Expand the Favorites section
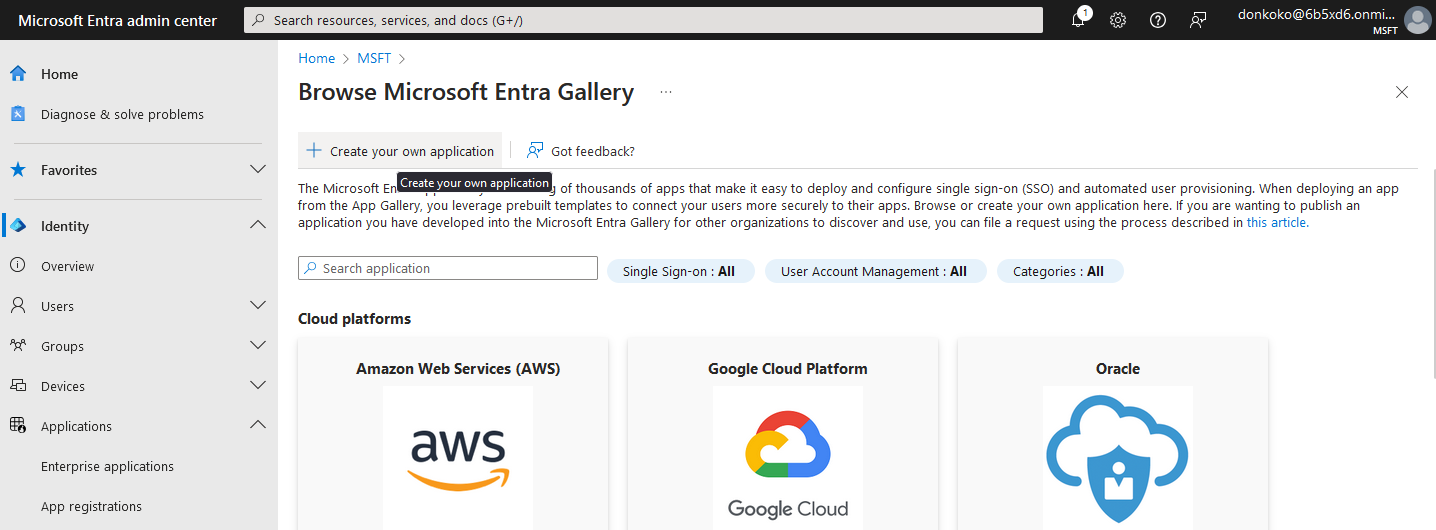Screen dimensions: 1436x530 pos(258,170)
